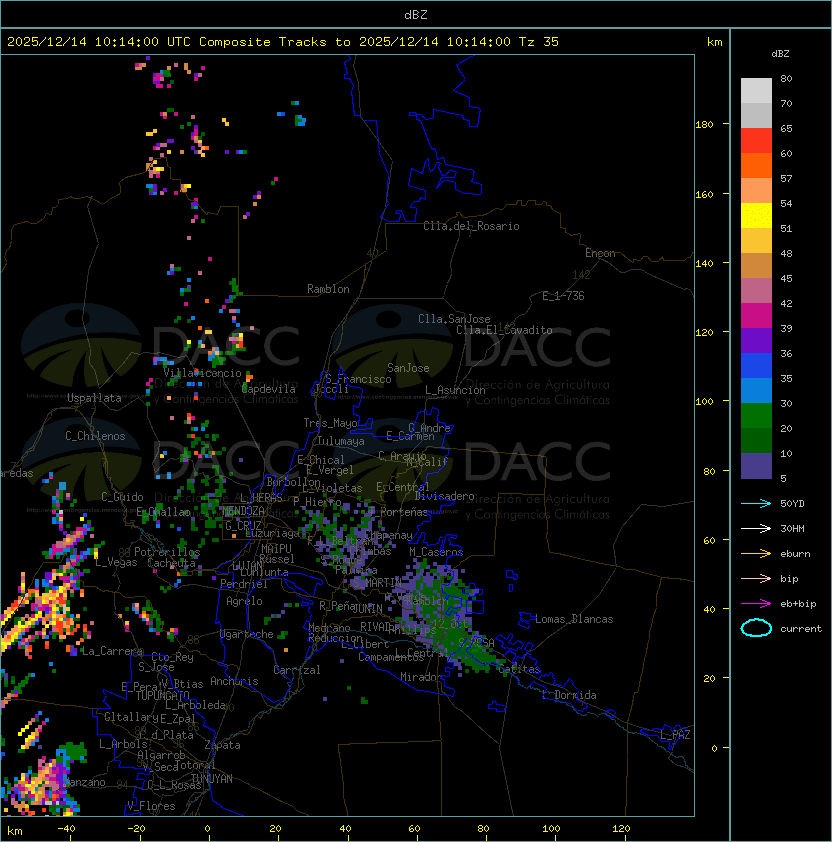The width and height of the screenshot is (832, 842).
Task: Click the '50YD' legend label
Action: [x=792, y=503]
